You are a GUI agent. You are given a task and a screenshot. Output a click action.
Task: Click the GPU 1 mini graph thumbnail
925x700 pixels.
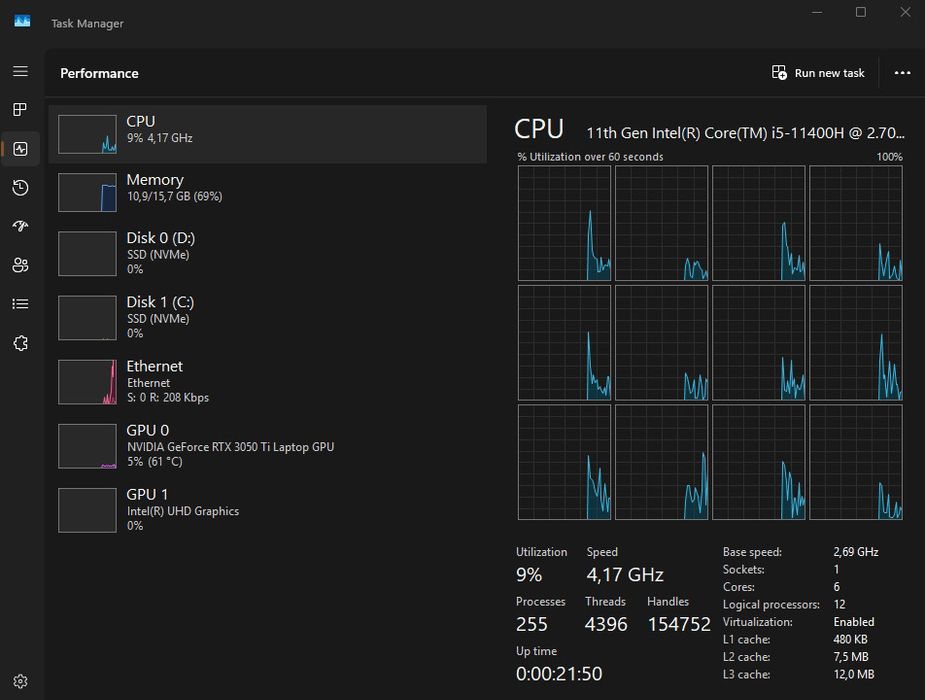coord(87,511)
